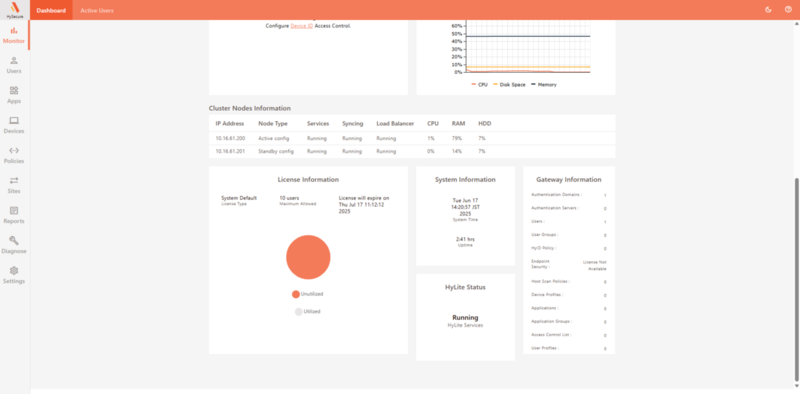This screenshot has width=800, height=394.
Task: Open the Sites section in sidebar
Action: tap(14, 185)
